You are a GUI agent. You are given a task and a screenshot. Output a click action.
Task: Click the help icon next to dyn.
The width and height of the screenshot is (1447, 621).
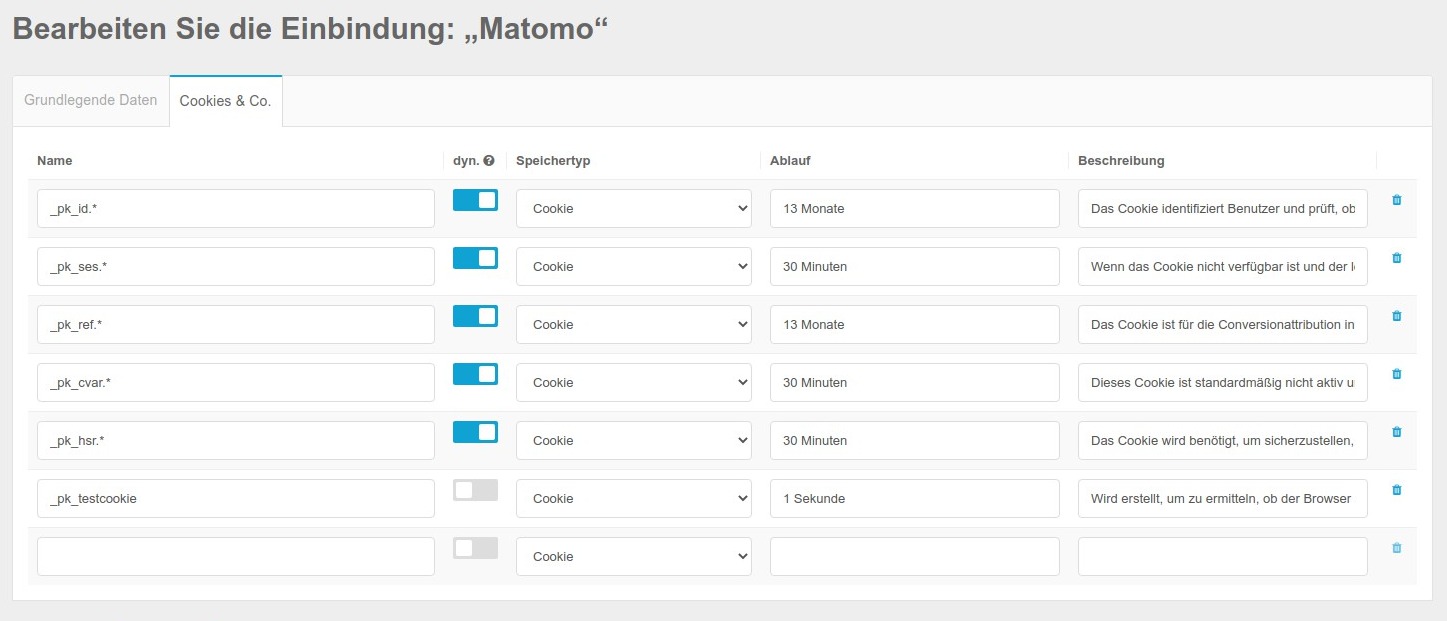pyautogui.click(x=489, y=161)
